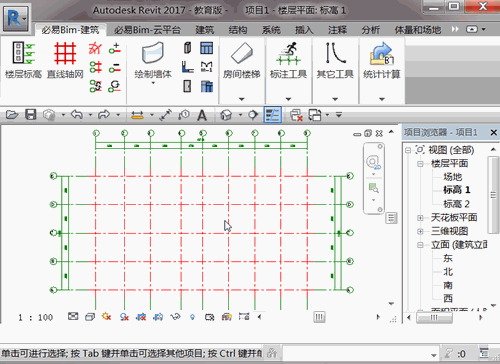Open the 注释 ribbon tab

[x=337, y=30]
